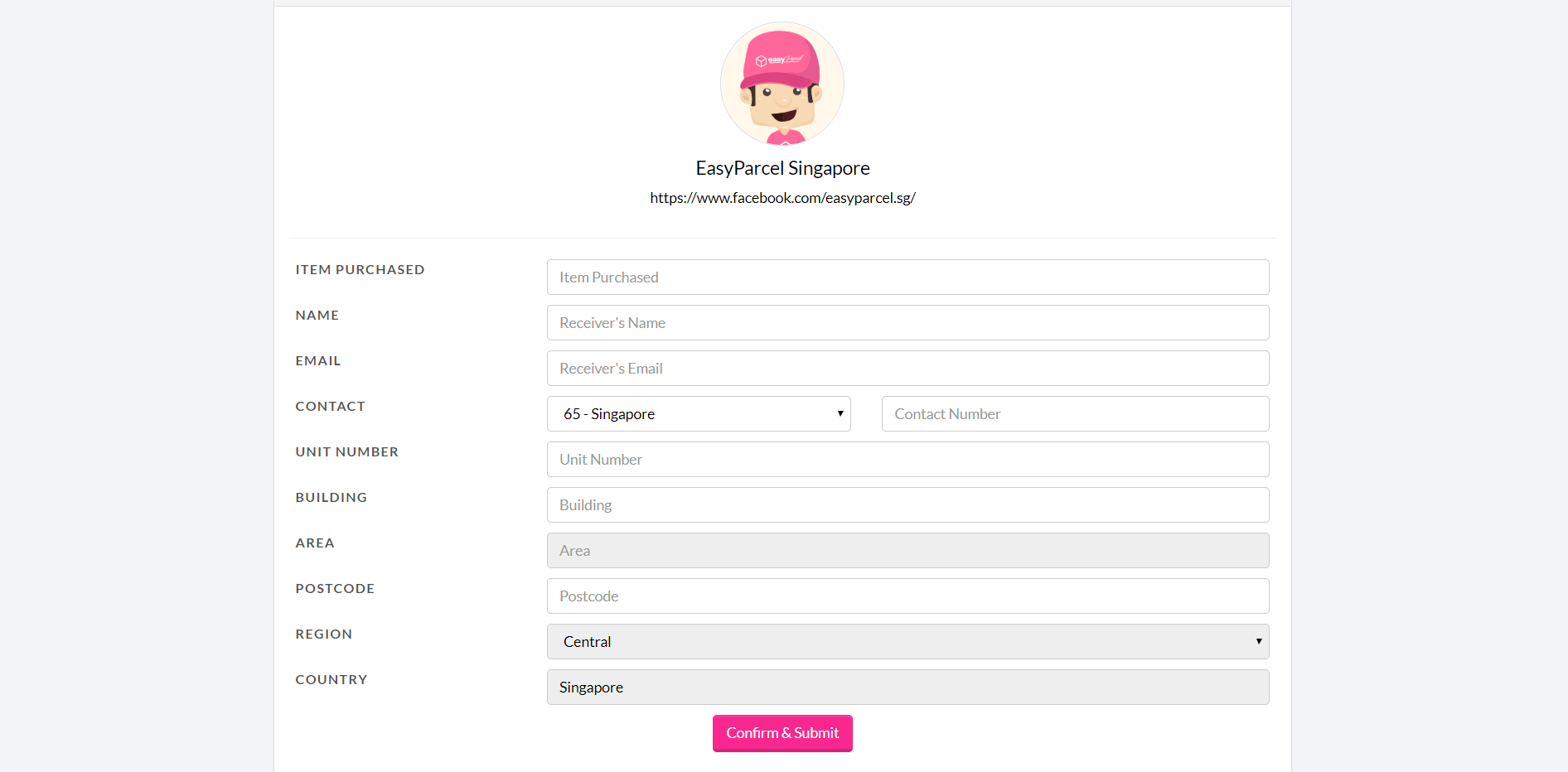Click the UNIT NUMBER label text
Viewport: 1568px width, 772px height.
click(x=346, y=452)
